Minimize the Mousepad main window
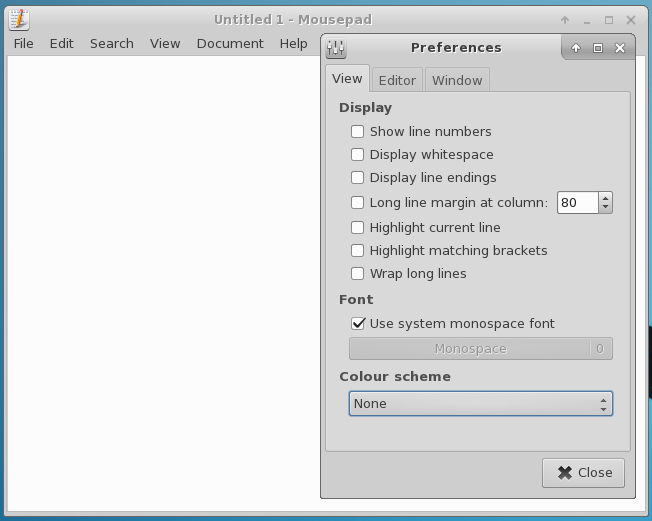Viewport: 652px width, 521px height. pos(587,19)
